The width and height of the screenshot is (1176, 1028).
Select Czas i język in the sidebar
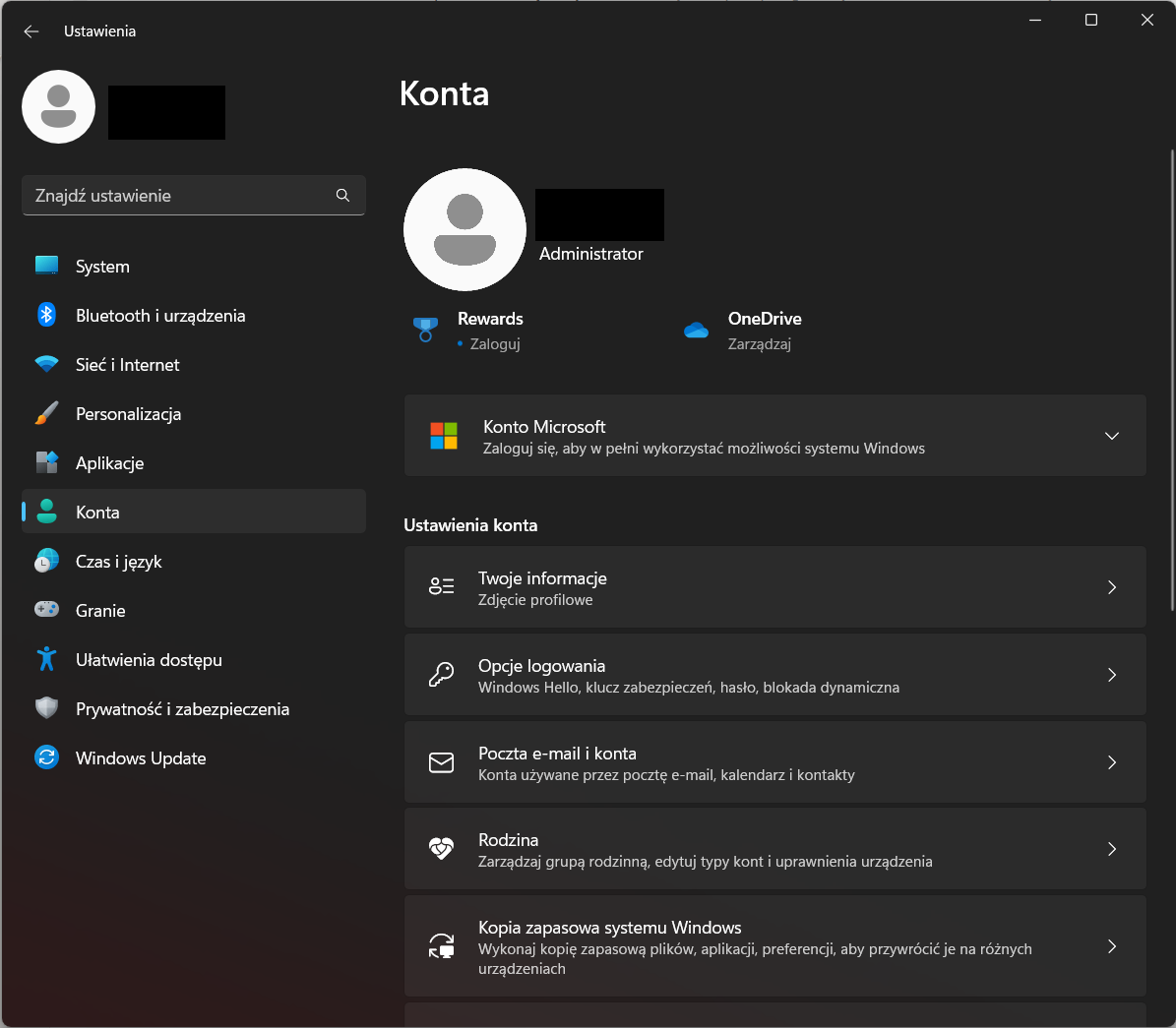pos(119,561)
